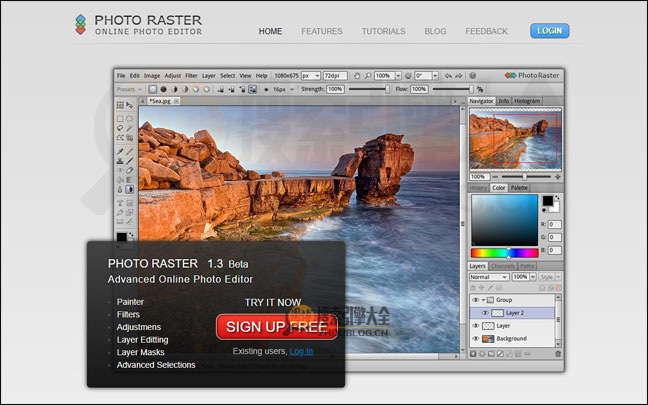Switch to the Palette tab
648x405 pixels.
point(519,188)
